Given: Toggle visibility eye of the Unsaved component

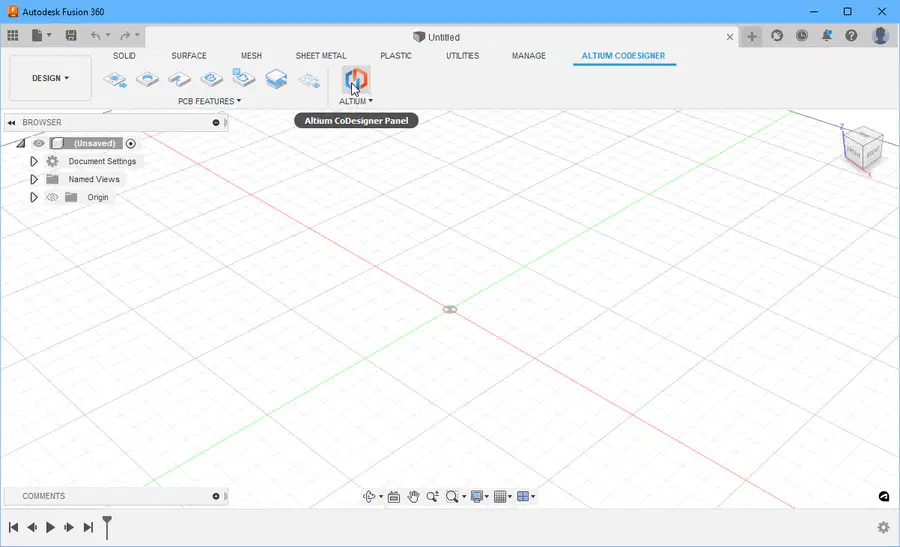Looking at the screenshot, I should (38, 143).
